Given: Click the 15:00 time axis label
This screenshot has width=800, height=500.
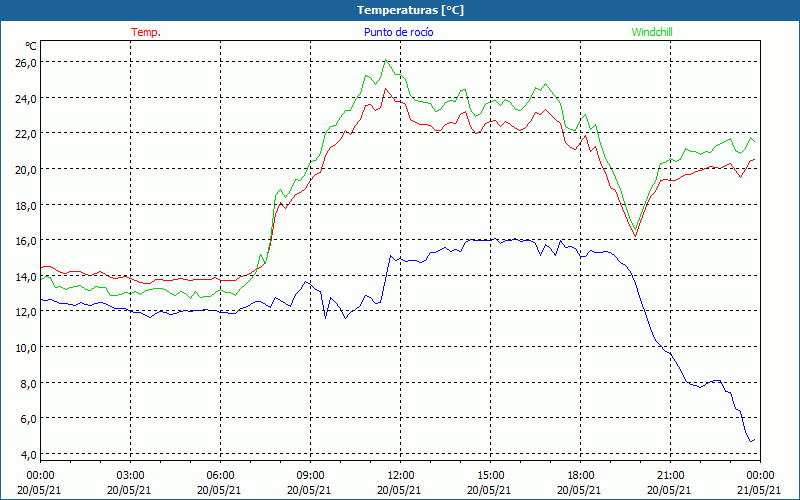Looking at the screenshot, I should pos(490,476).
